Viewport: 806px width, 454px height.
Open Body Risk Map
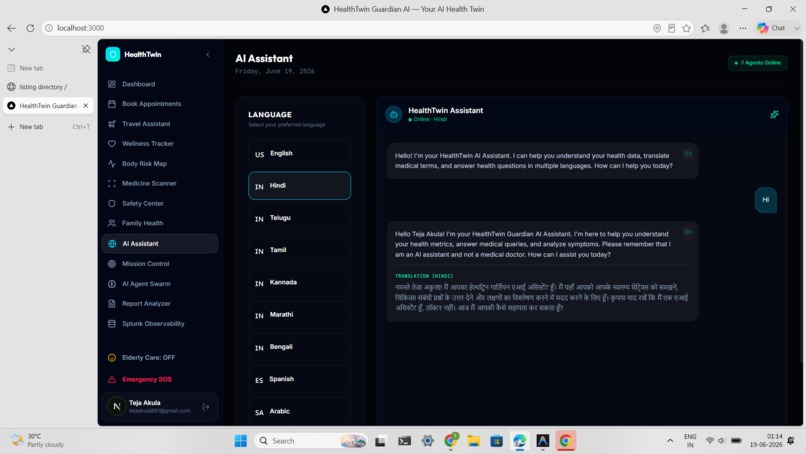pyautogui.click(x=159, y=164)
